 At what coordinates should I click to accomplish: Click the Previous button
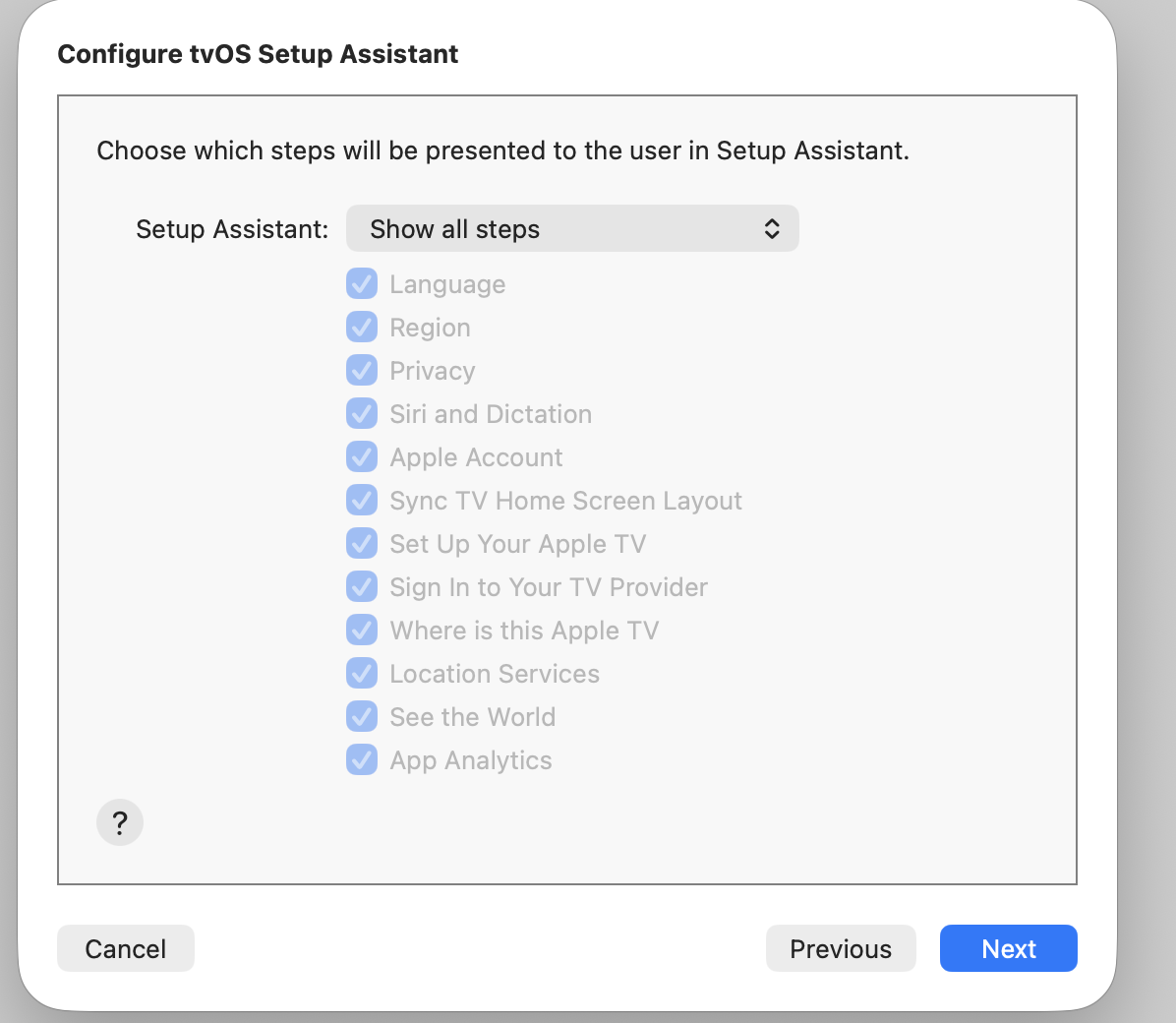pos(841,948)
